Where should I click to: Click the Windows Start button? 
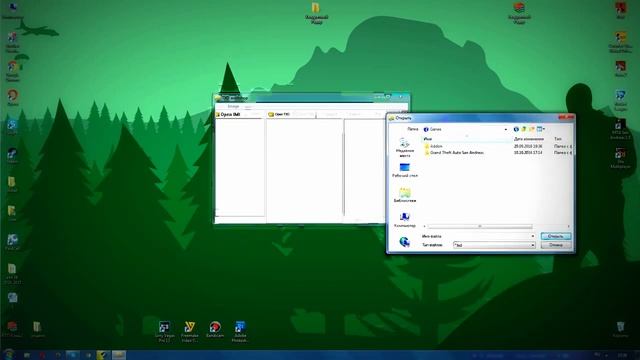[x=9, y=355]
